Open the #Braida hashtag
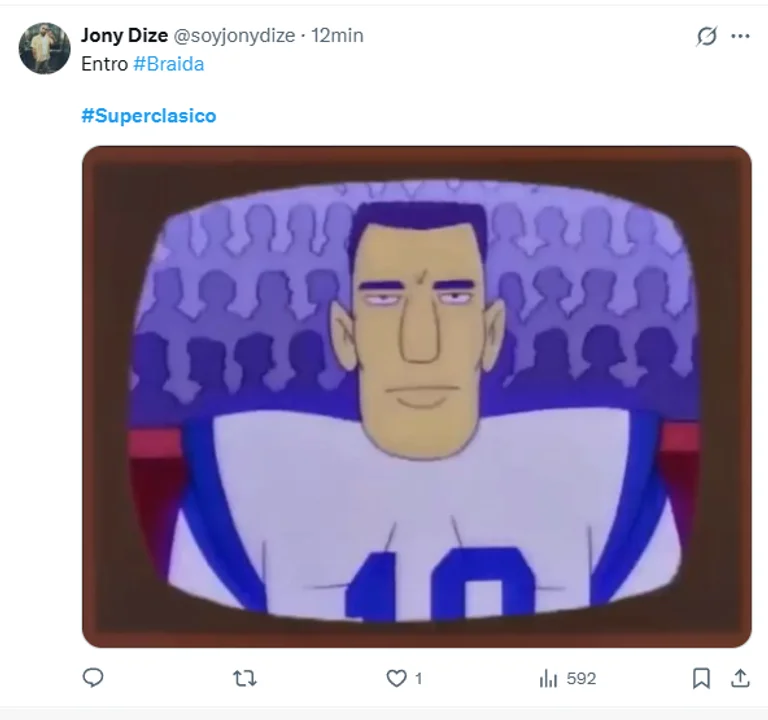The image size is (768, 720). click(x=168, y=63)
